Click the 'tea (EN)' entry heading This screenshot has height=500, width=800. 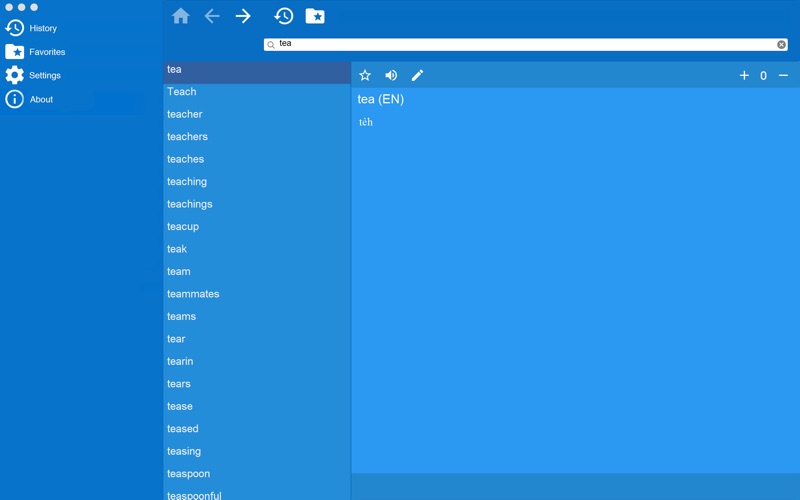381,99
